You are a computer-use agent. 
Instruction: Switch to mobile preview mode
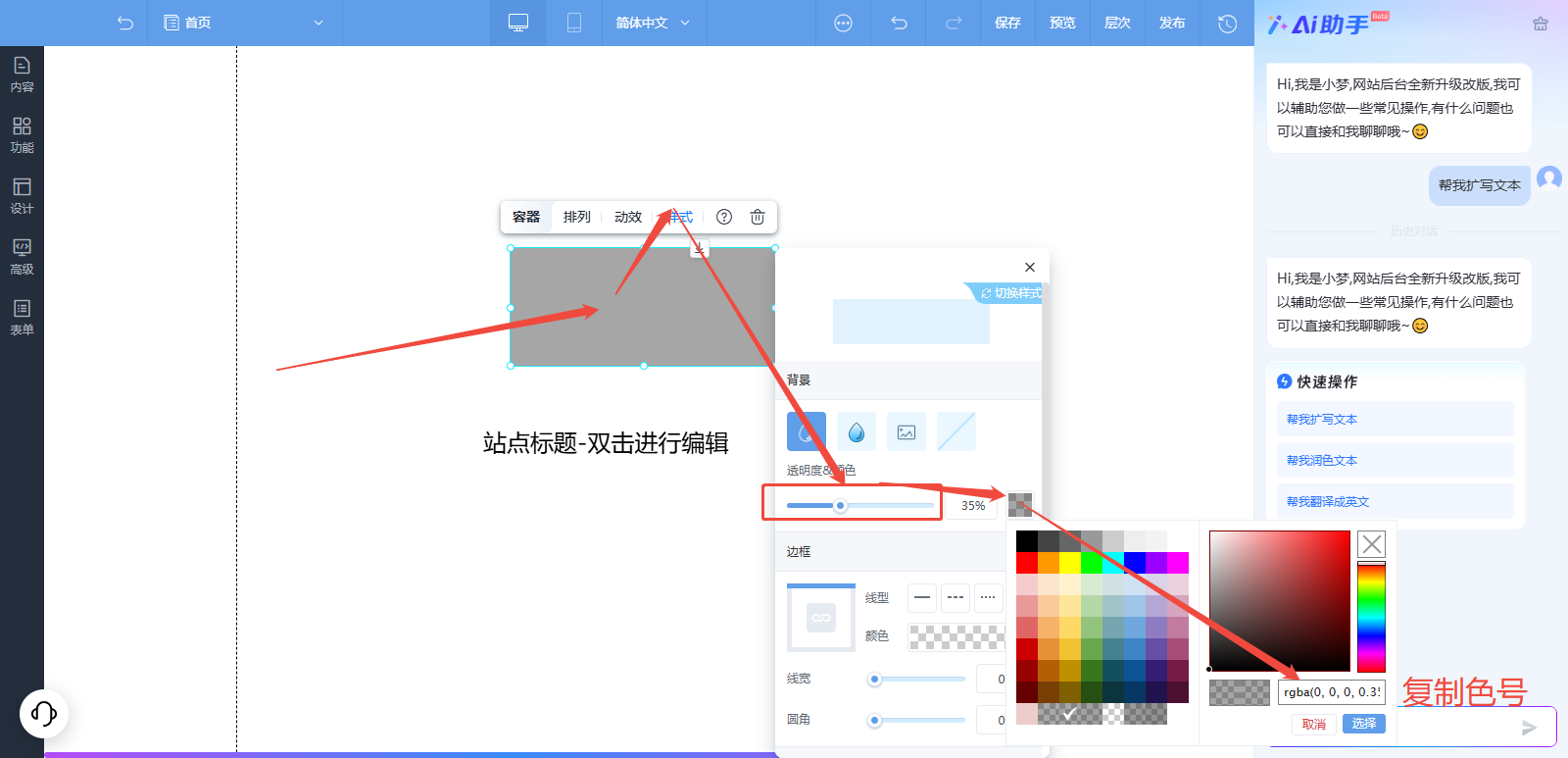pos(574,23)
